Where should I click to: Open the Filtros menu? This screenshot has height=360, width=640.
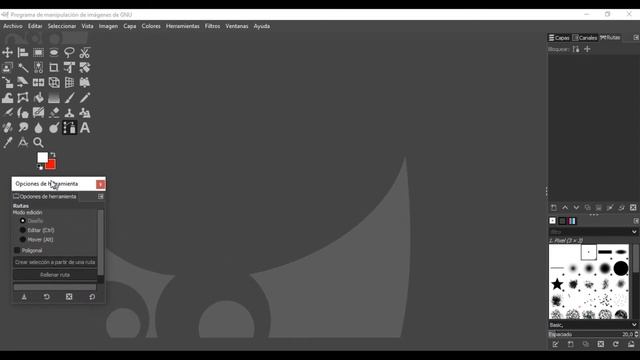point(212,26)
